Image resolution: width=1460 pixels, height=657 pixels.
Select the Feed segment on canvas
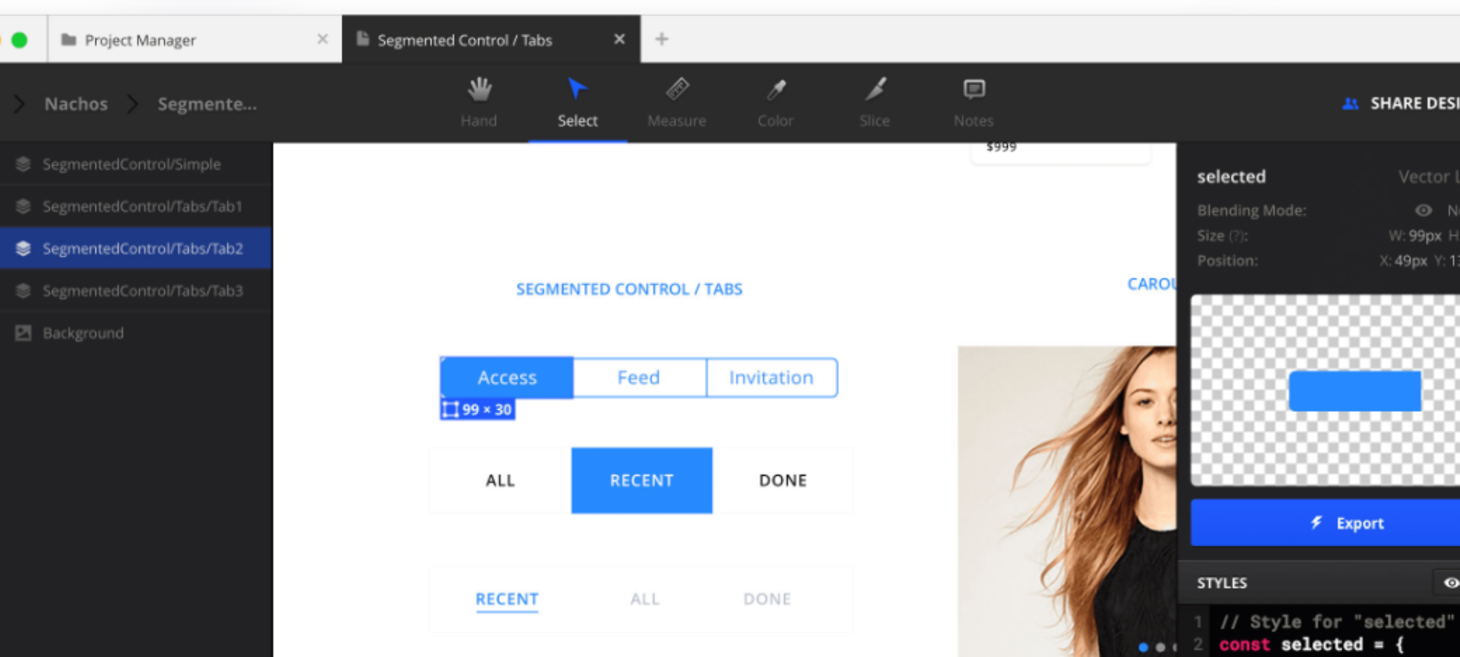click(x=639, y=377)
